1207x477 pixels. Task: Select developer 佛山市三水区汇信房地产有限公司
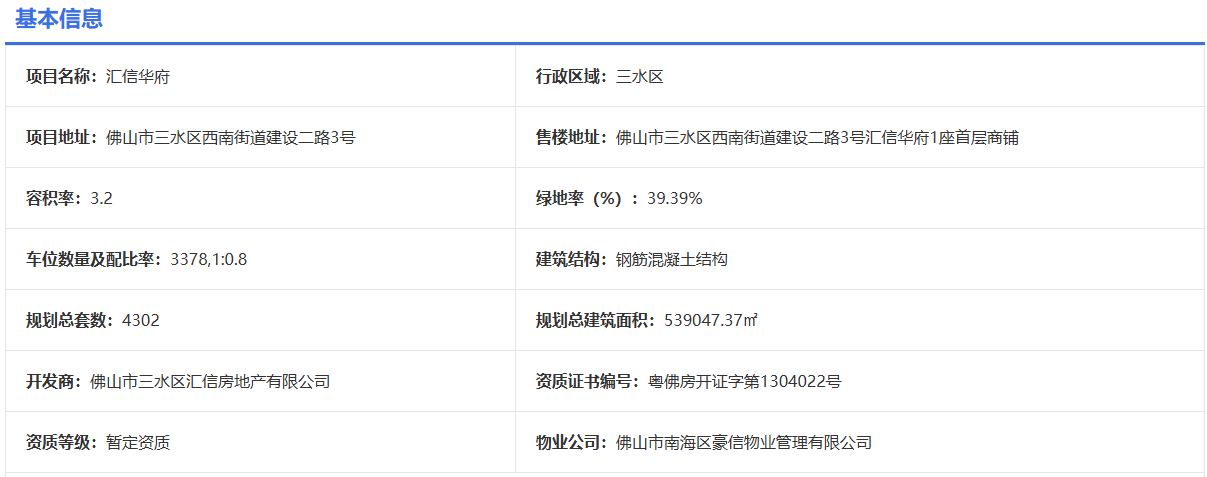coord(210,381)
